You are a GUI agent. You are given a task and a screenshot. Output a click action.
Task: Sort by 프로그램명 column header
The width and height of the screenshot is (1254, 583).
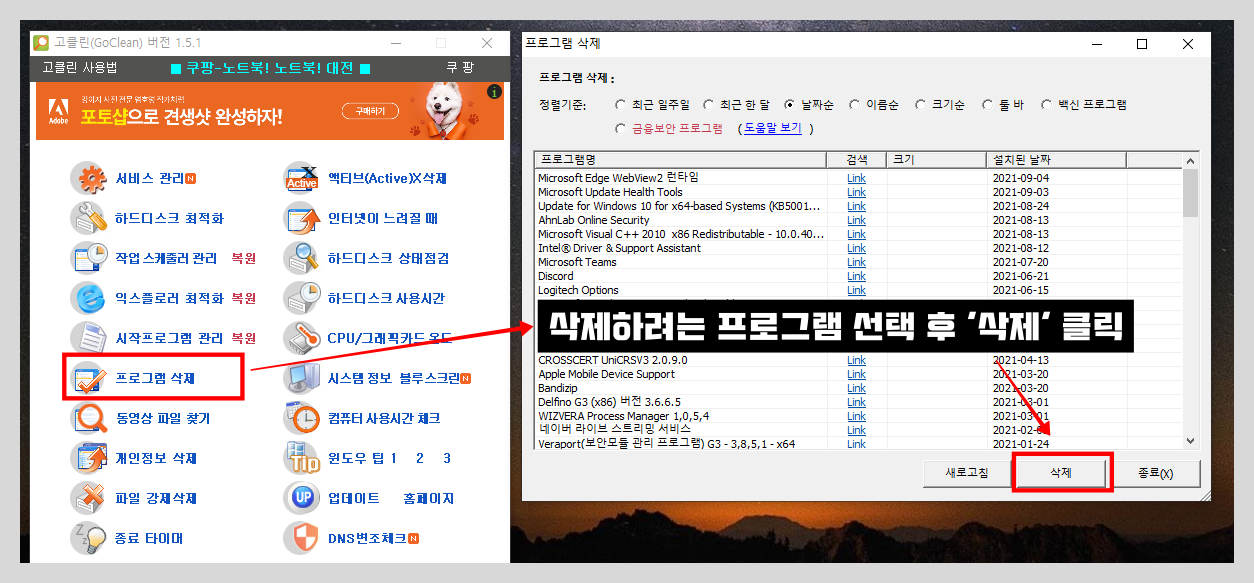pos(681,160)
